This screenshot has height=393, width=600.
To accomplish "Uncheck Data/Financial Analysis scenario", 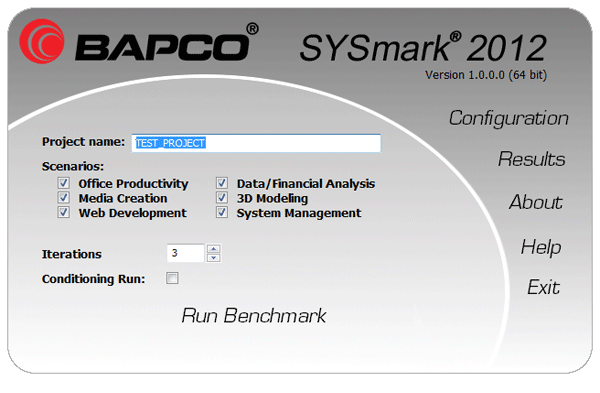I will (222, 183).
